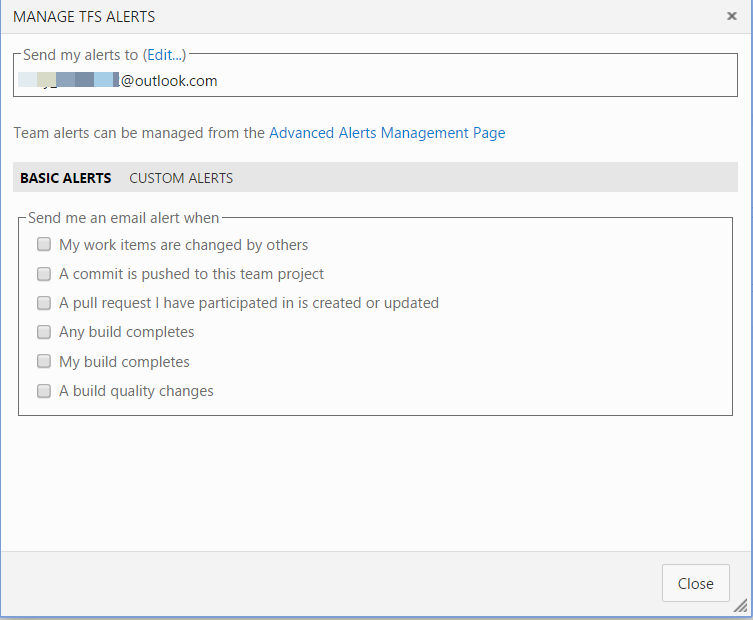Screen dimensions: 753x620
Task: Tick the pull request created or updated checkbox
Action: pos(44,302)
